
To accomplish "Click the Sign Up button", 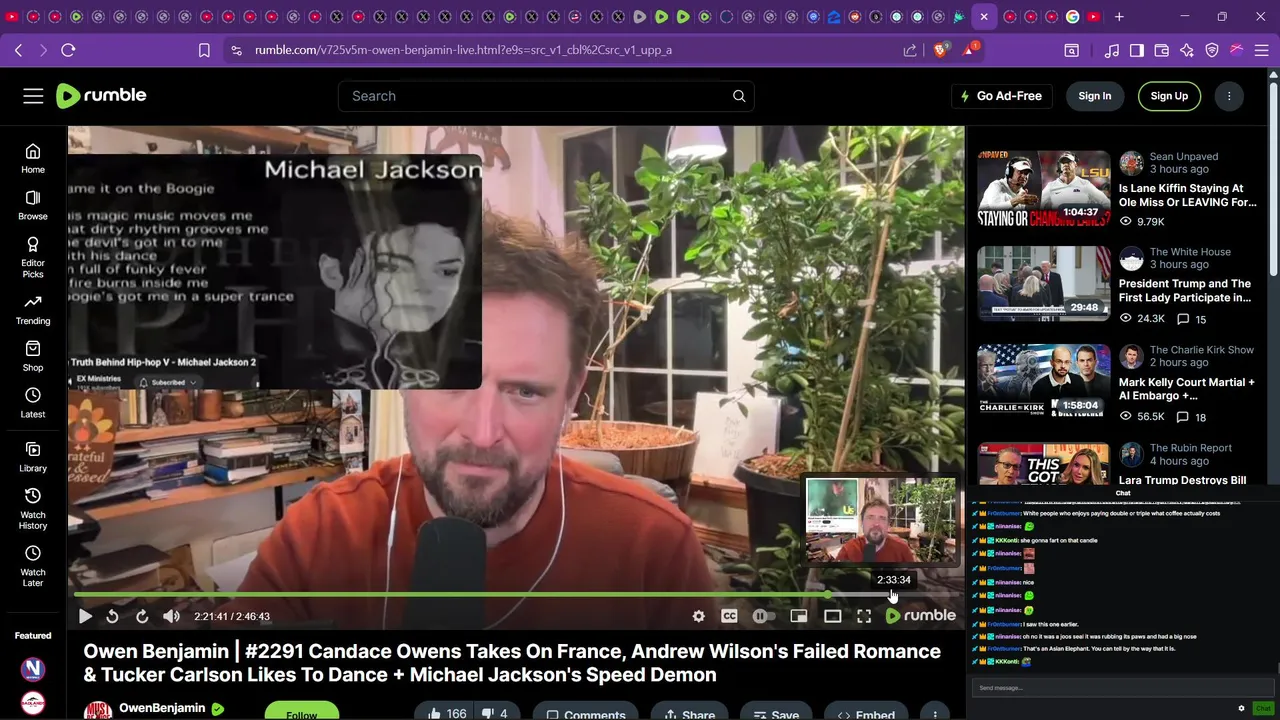I will coord(1169,96).
